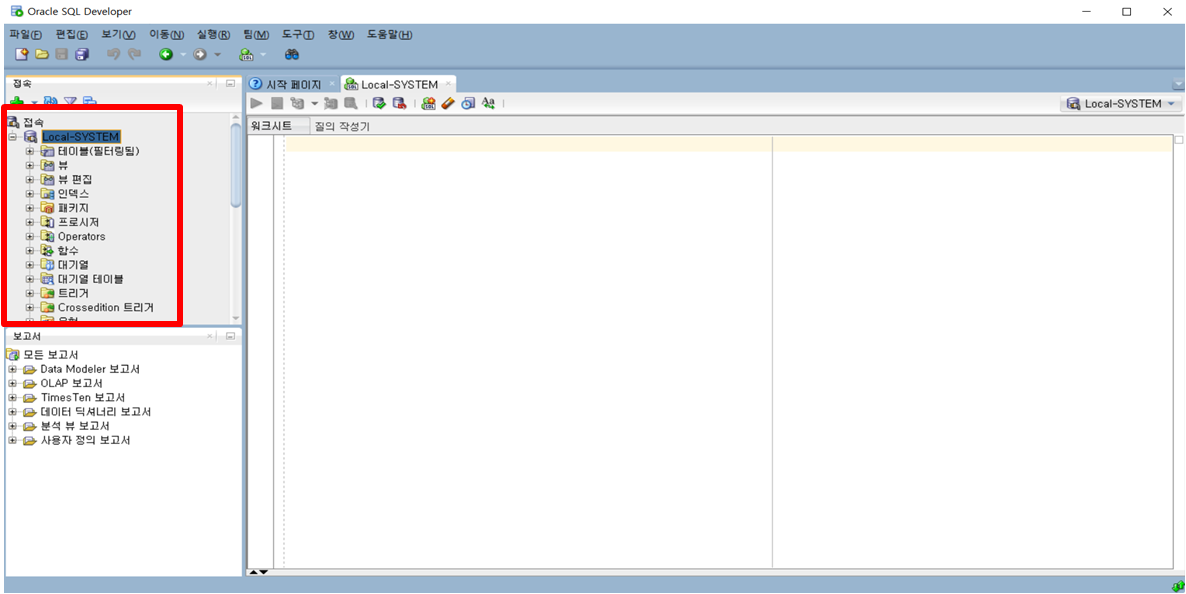Viewport: 1186px width, 594px height.
Task: Close the 시작 페이지 tab
Action: (332, 84)
